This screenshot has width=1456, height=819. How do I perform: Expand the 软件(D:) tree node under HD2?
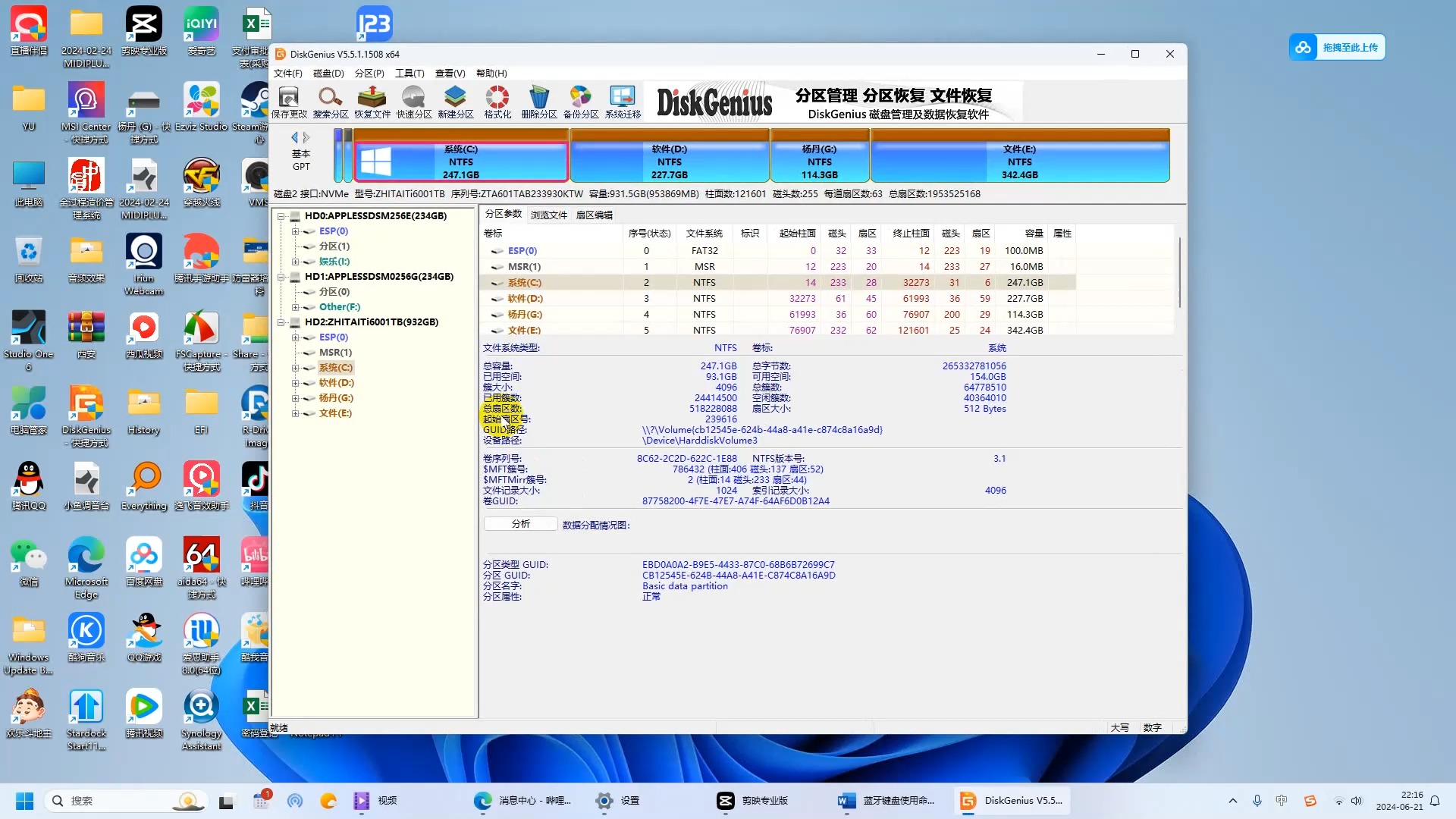click(x=295, y=383)
